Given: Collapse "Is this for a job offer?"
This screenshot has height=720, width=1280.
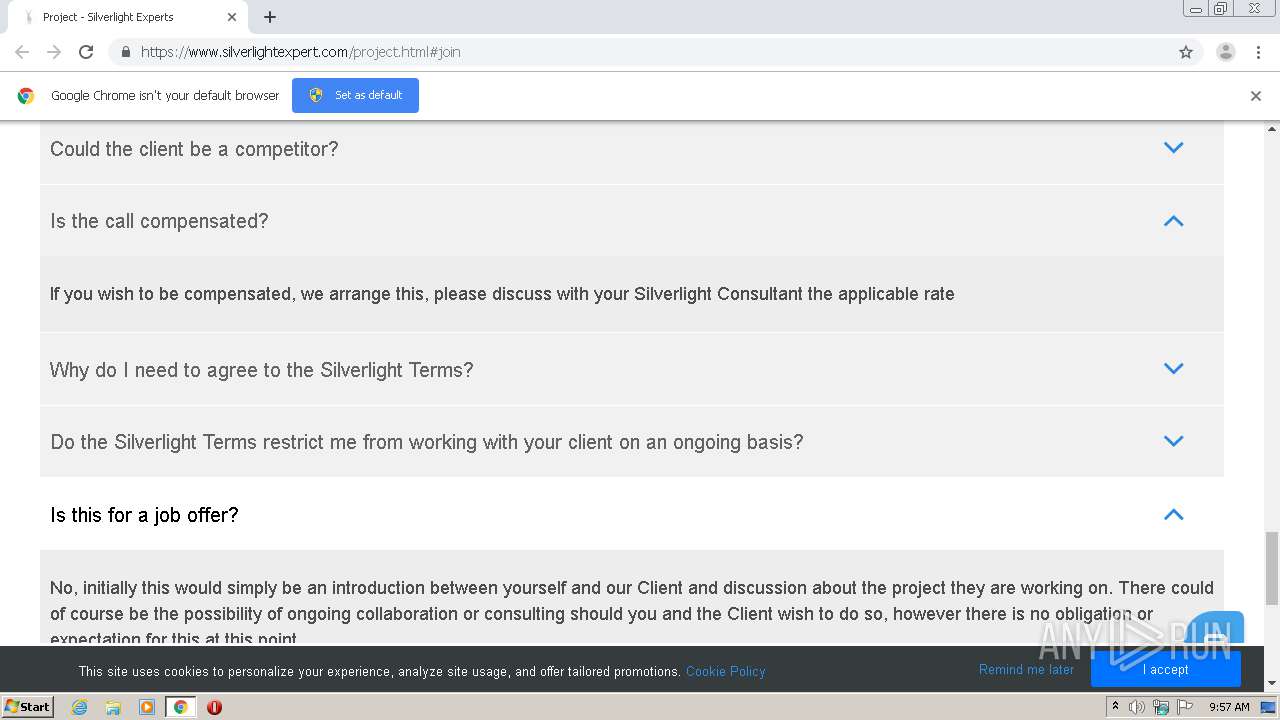Looking at the screenshot, I should [1173, 514].
